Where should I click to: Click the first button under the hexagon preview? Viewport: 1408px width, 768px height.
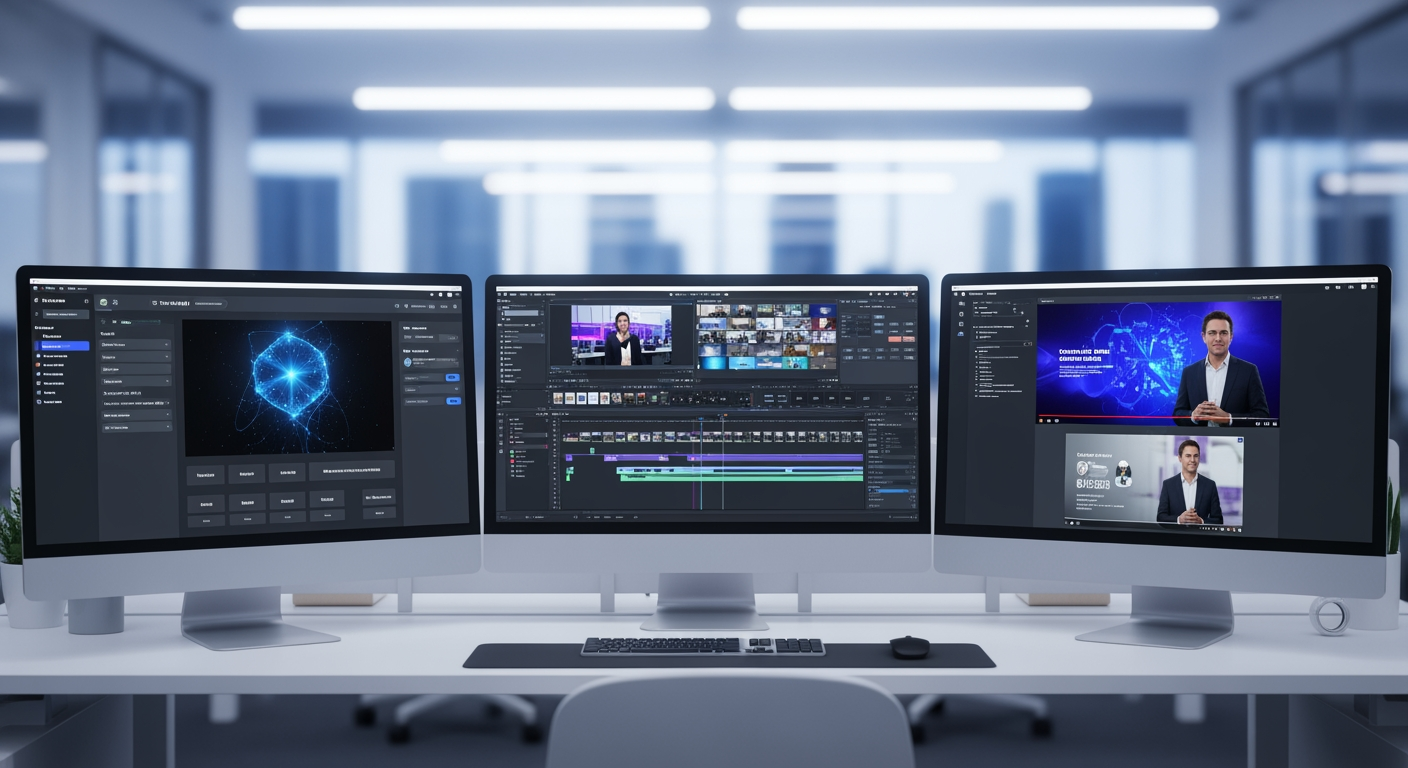point(205,475)
